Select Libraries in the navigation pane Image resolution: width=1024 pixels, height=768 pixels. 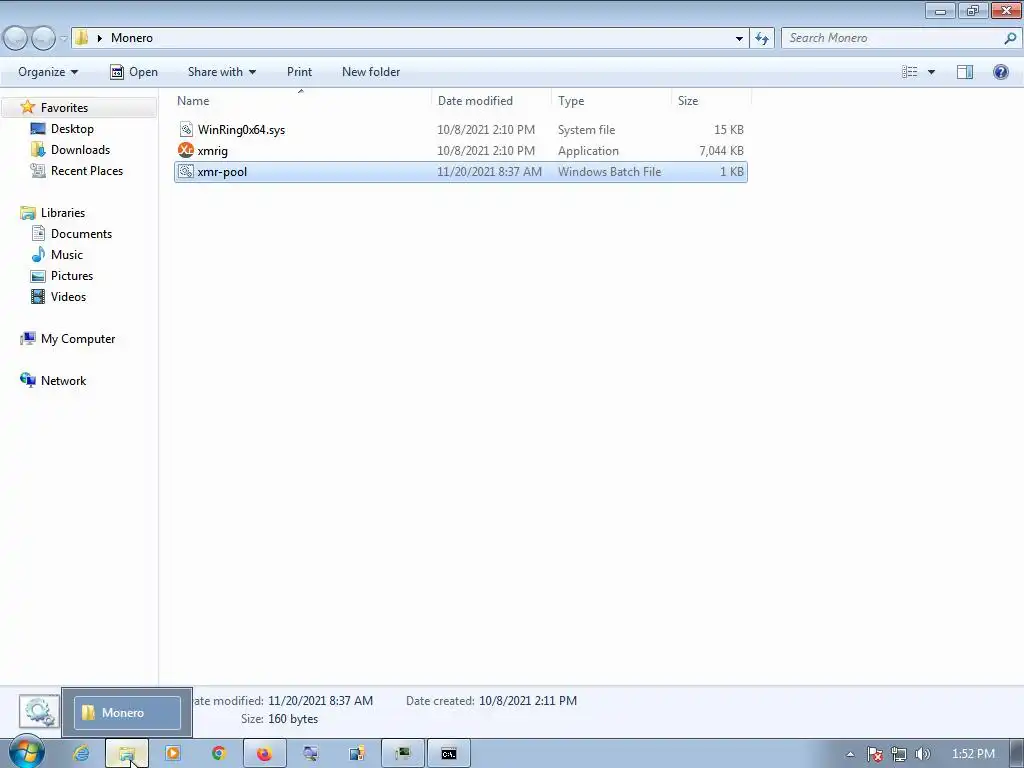63,212
